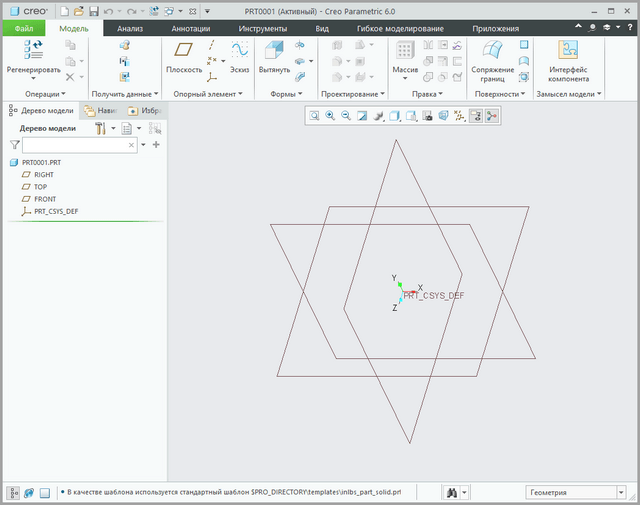The image size is (640, 505).
Task: Start the Эскиз (Sketch) tool
Action: (240, 55)
